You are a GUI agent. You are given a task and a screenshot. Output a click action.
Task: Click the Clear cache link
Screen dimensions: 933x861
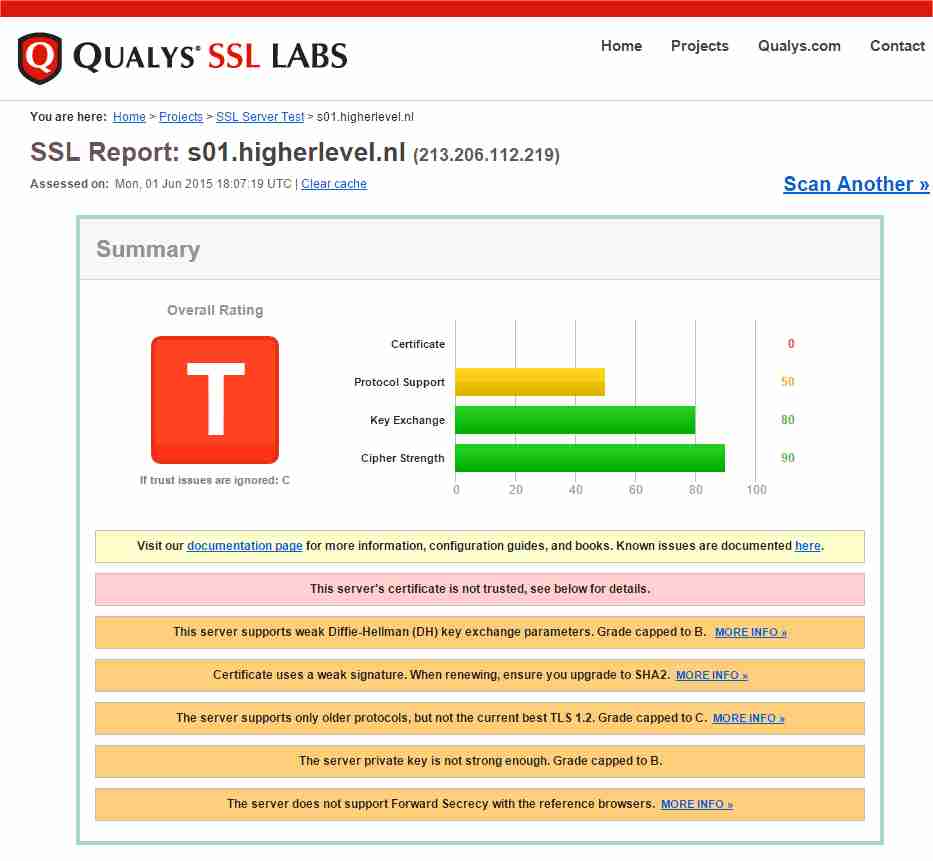coord(334,184)
